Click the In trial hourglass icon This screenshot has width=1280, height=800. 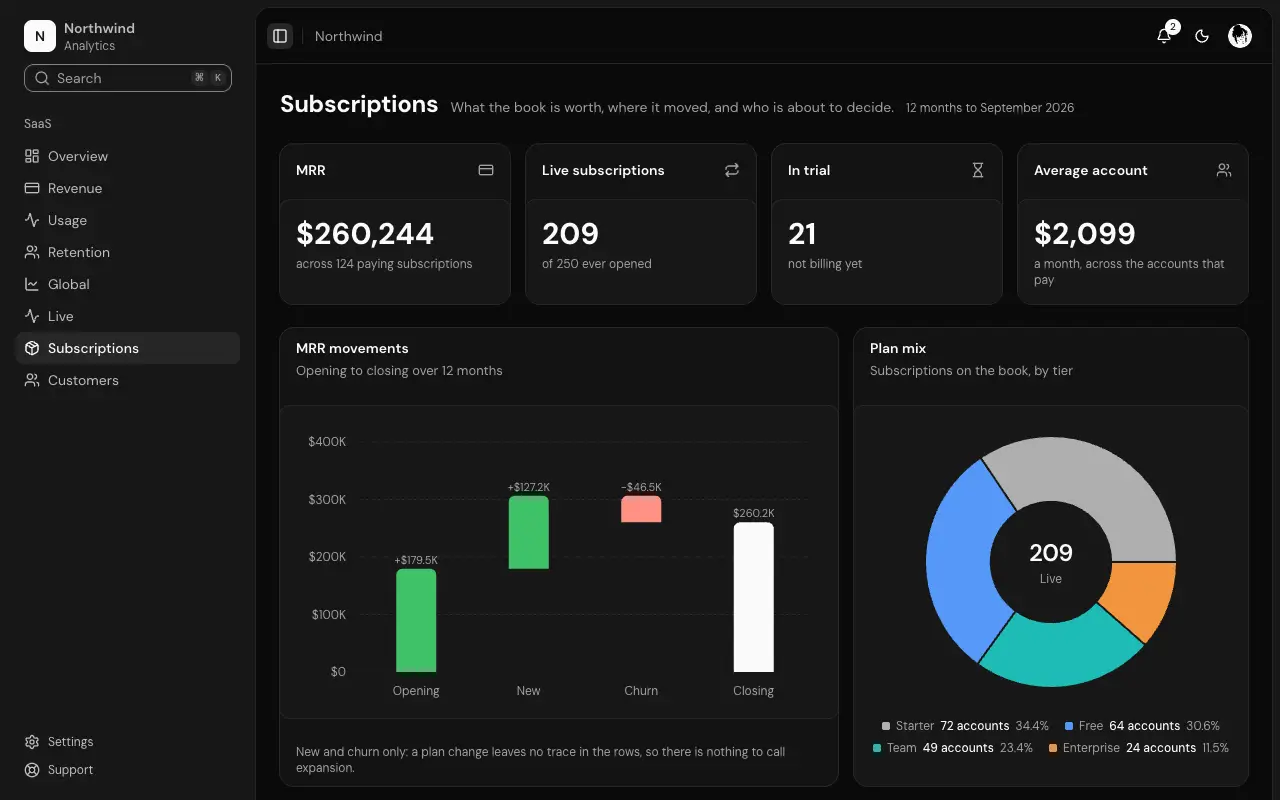point(978,170)
